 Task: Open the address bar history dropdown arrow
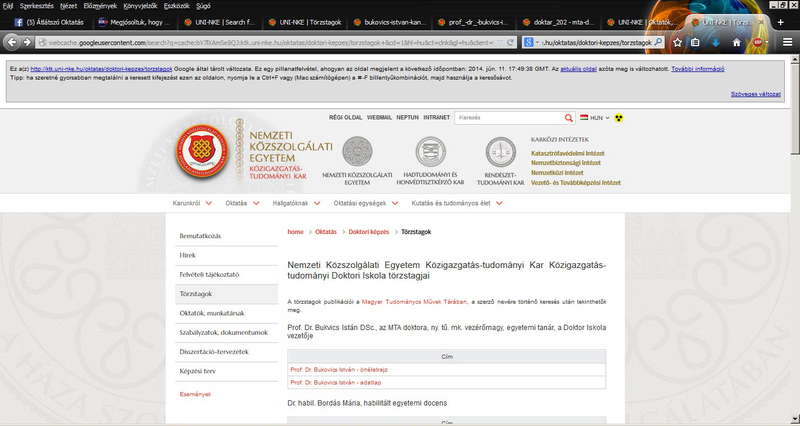(x=499, y=43)
